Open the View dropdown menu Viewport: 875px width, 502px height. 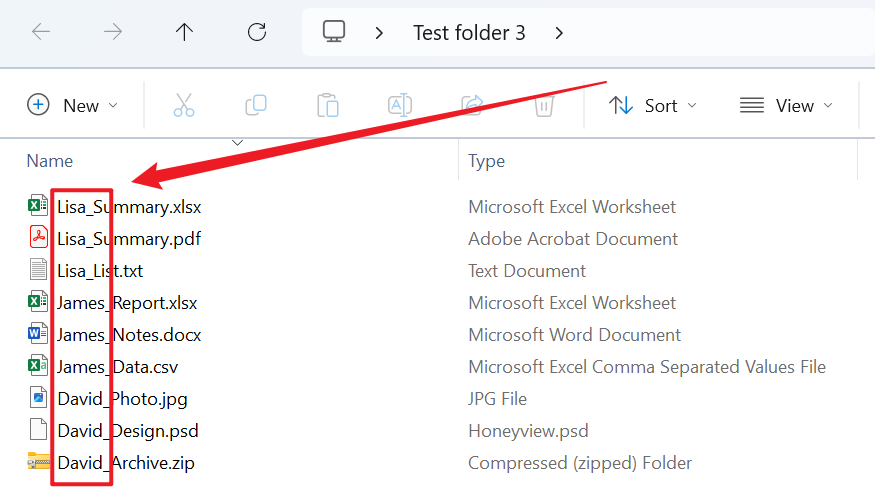tap(786, 105)
